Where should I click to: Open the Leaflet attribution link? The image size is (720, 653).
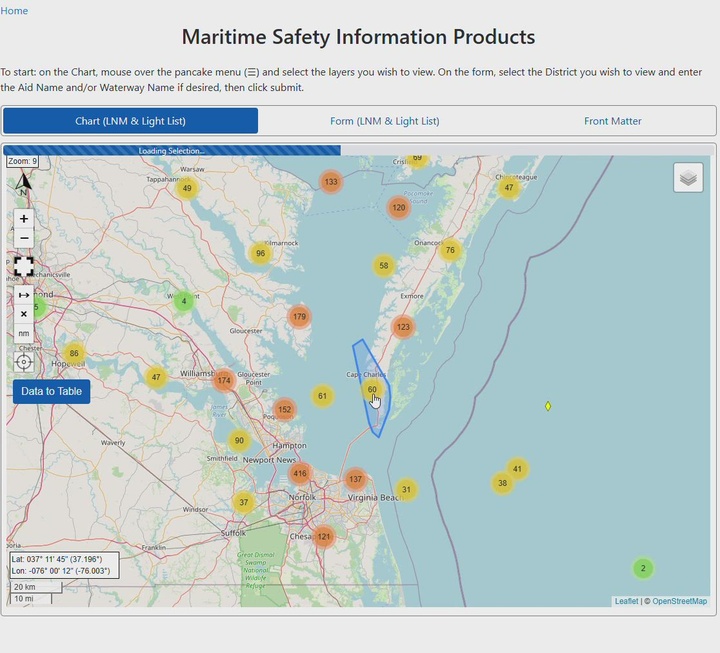click(x=626, y=601)
